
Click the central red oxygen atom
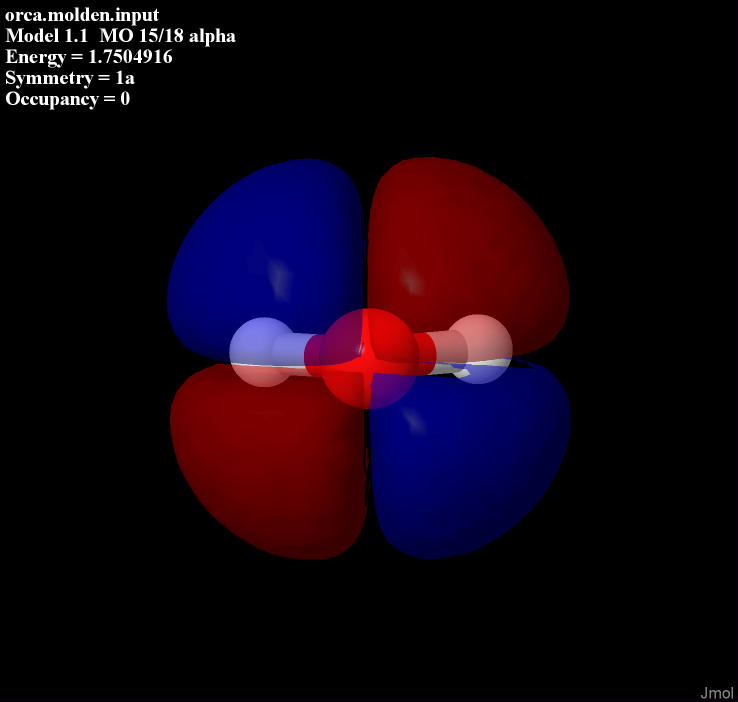[x=369, y=359]
